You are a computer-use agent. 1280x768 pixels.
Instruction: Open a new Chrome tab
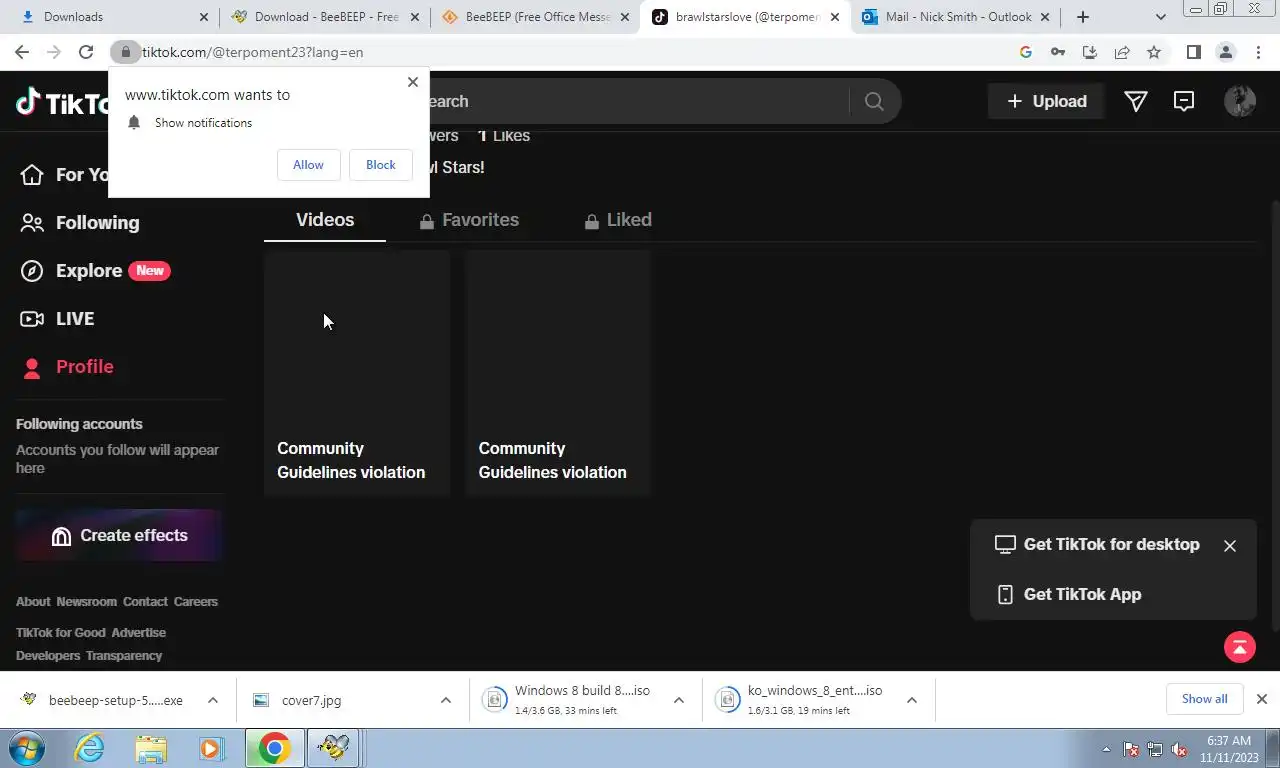click(x=1083, y=17)
